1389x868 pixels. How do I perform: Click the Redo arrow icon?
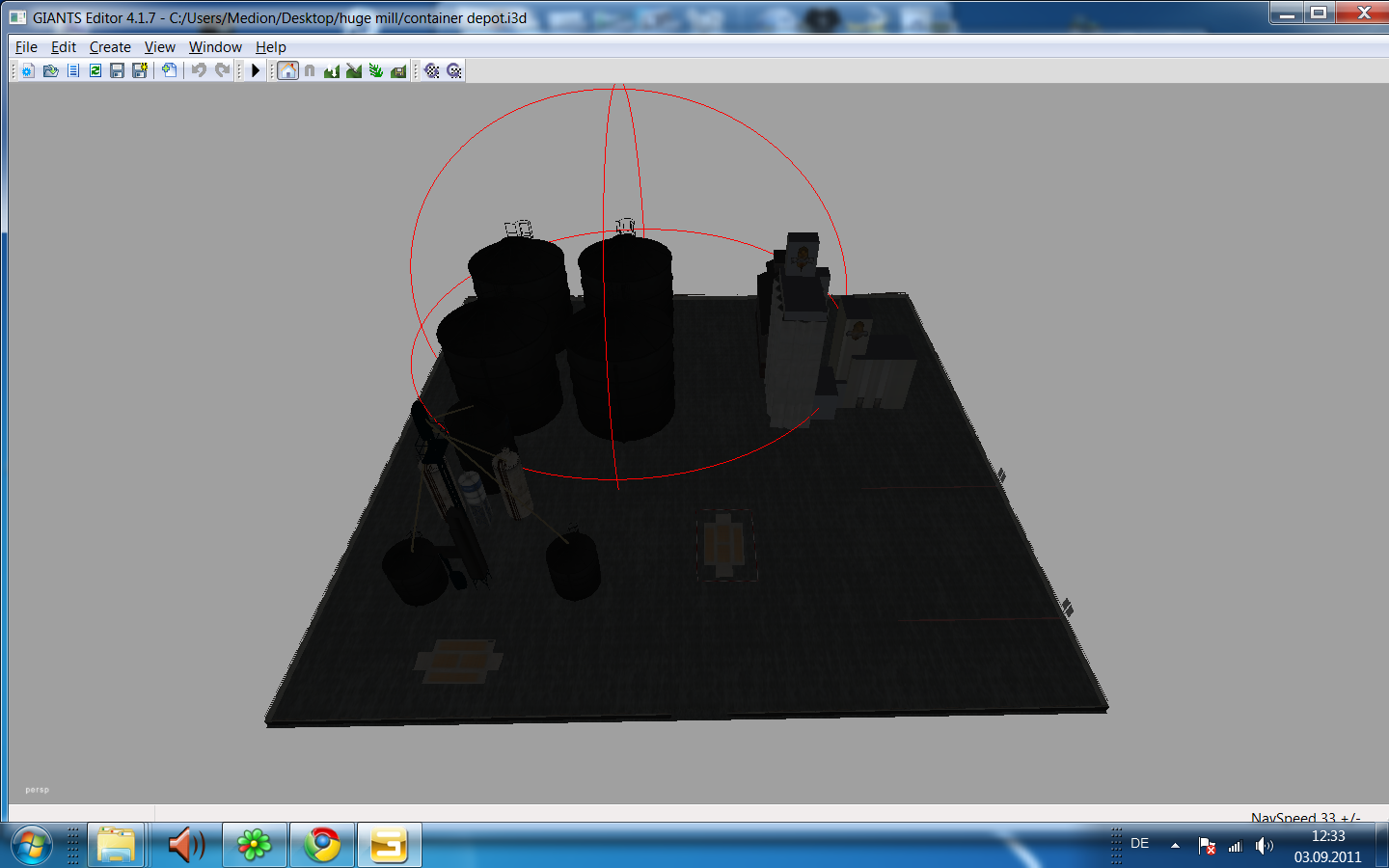pos(222,70)
